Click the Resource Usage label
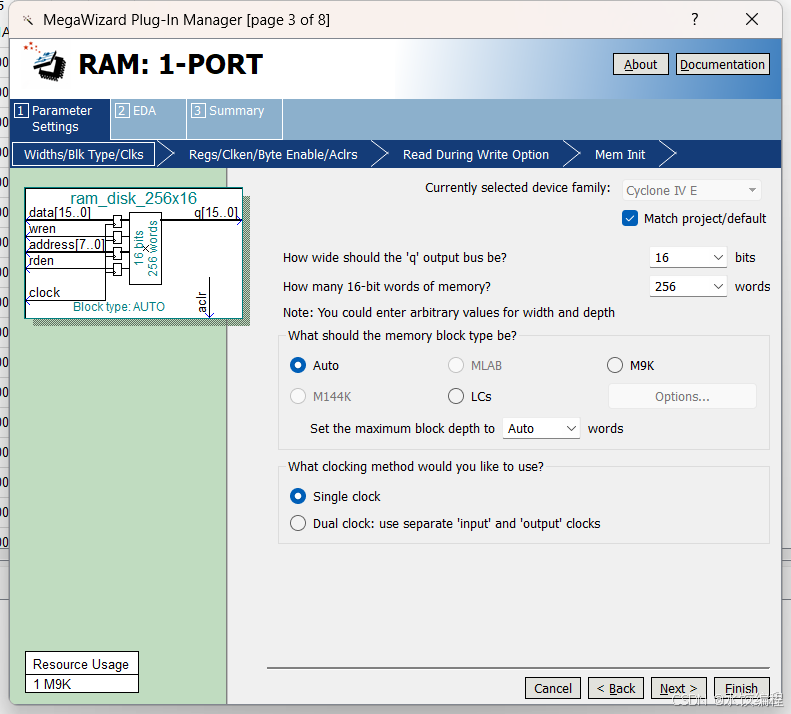Viewport: 791px width, 714px height. tap(81, 664)
